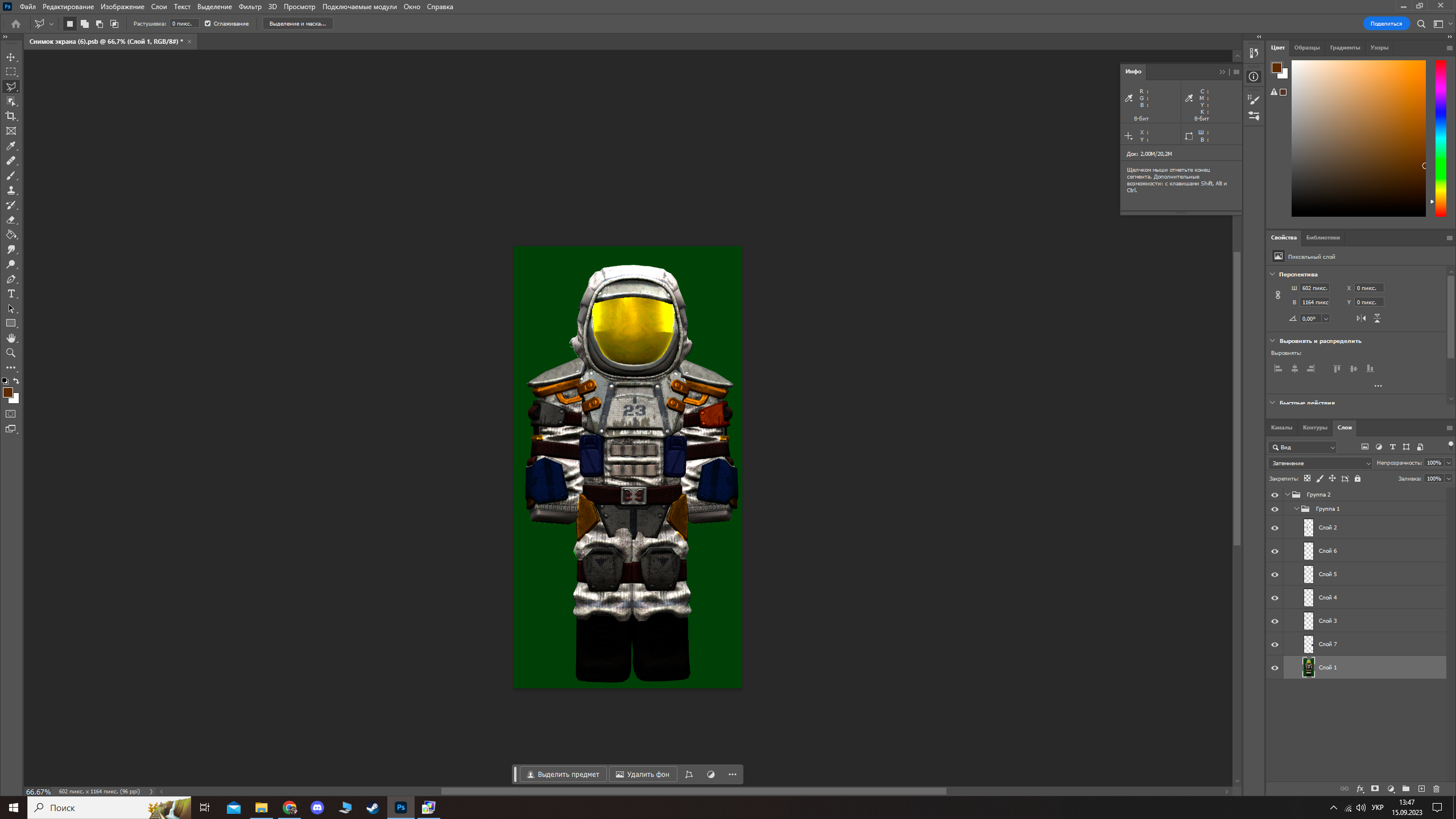Select the Crop tool

[11, 116]
